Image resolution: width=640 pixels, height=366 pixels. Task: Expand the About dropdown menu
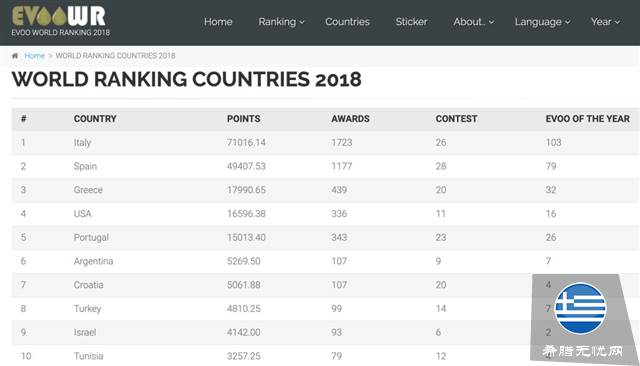(x=473, y=22)
